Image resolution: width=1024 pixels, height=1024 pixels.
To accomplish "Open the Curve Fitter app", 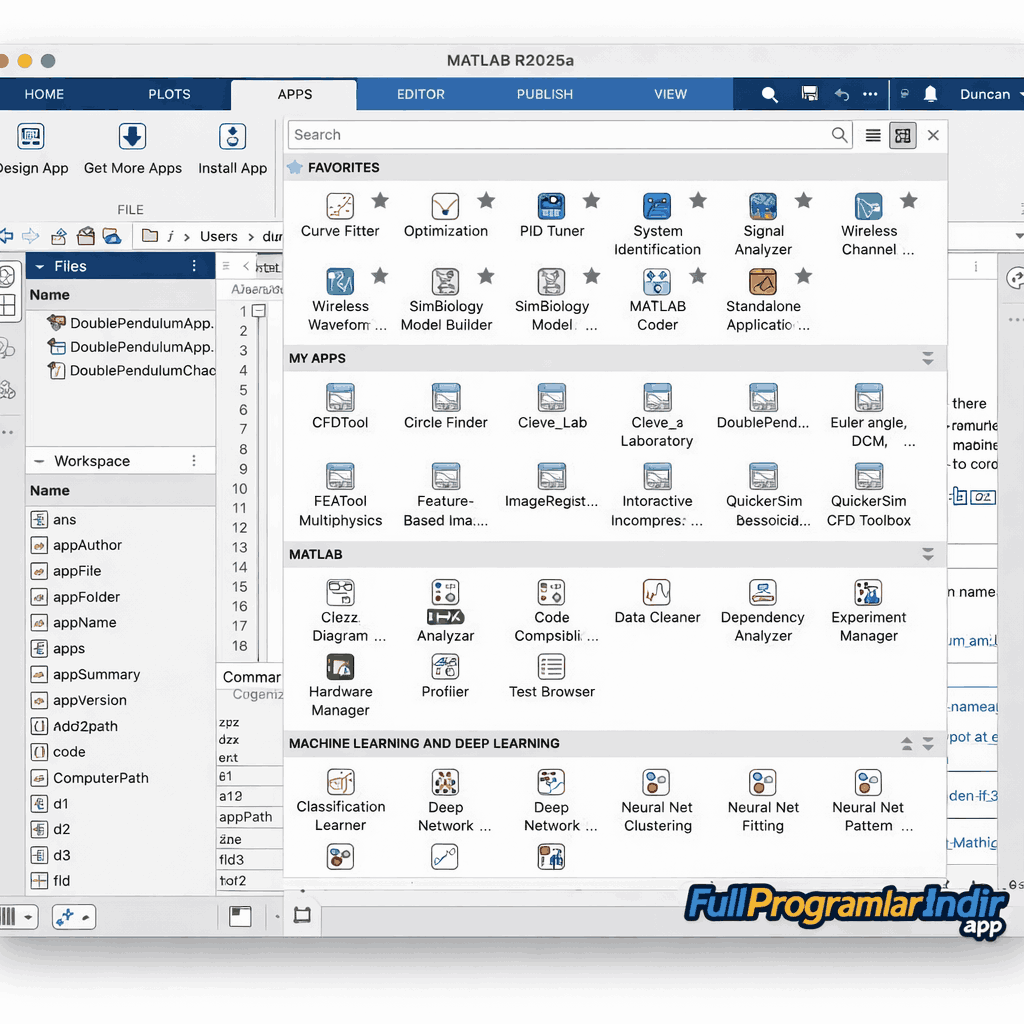I will [x=339, y=205].
